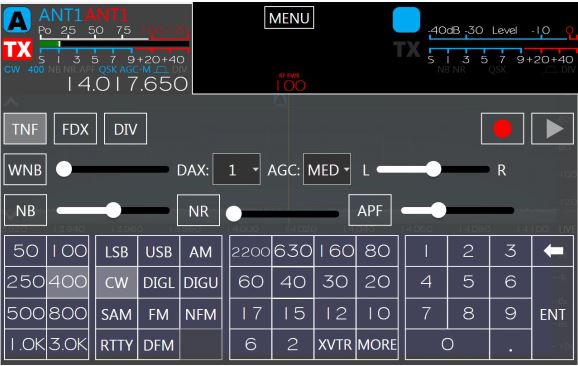This screenshot has width=578, height=366.
Task: Enable FDX full duplex
Action: click(x=75, y=129)
